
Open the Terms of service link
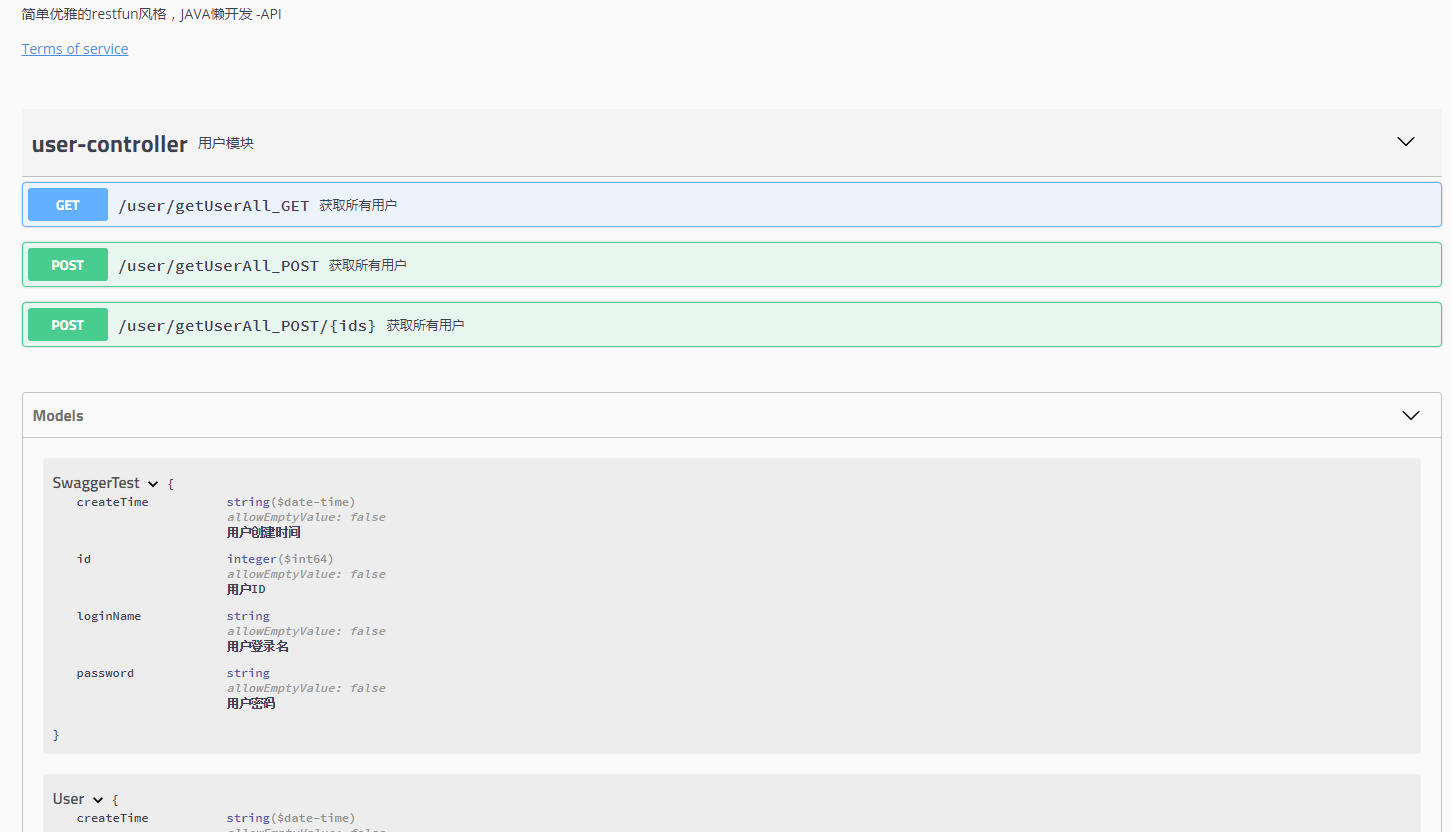pos(75,49)
